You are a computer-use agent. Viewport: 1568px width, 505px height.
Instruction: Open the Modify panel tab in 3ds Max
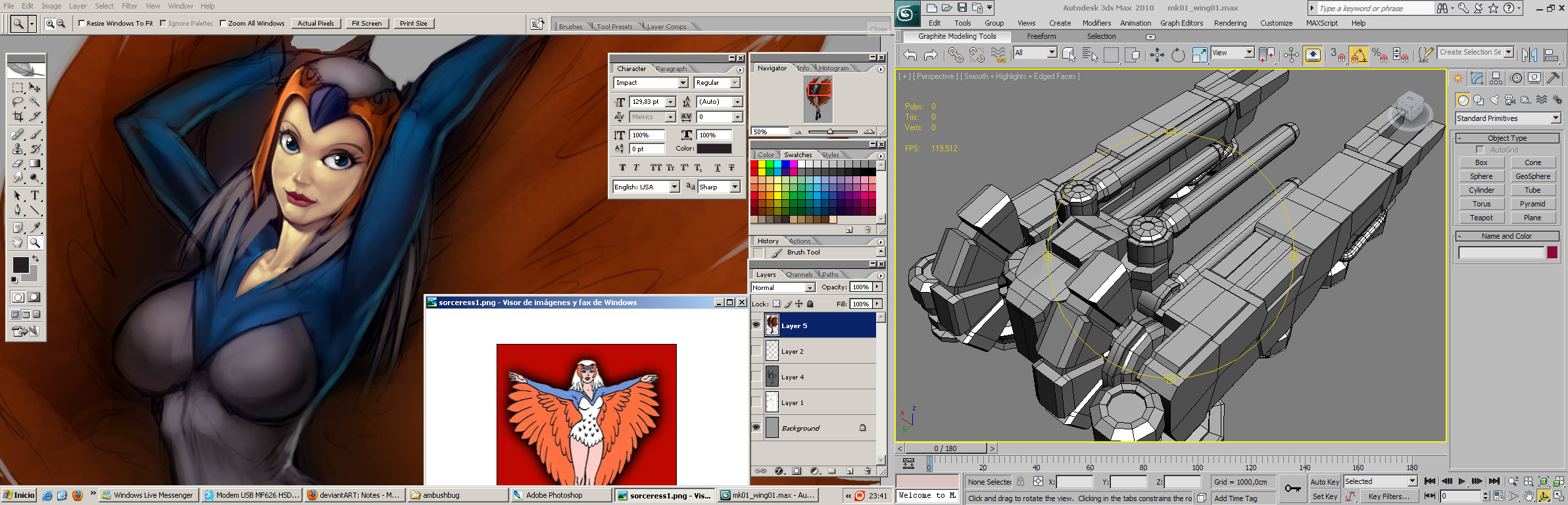(x=1477, y=78)
